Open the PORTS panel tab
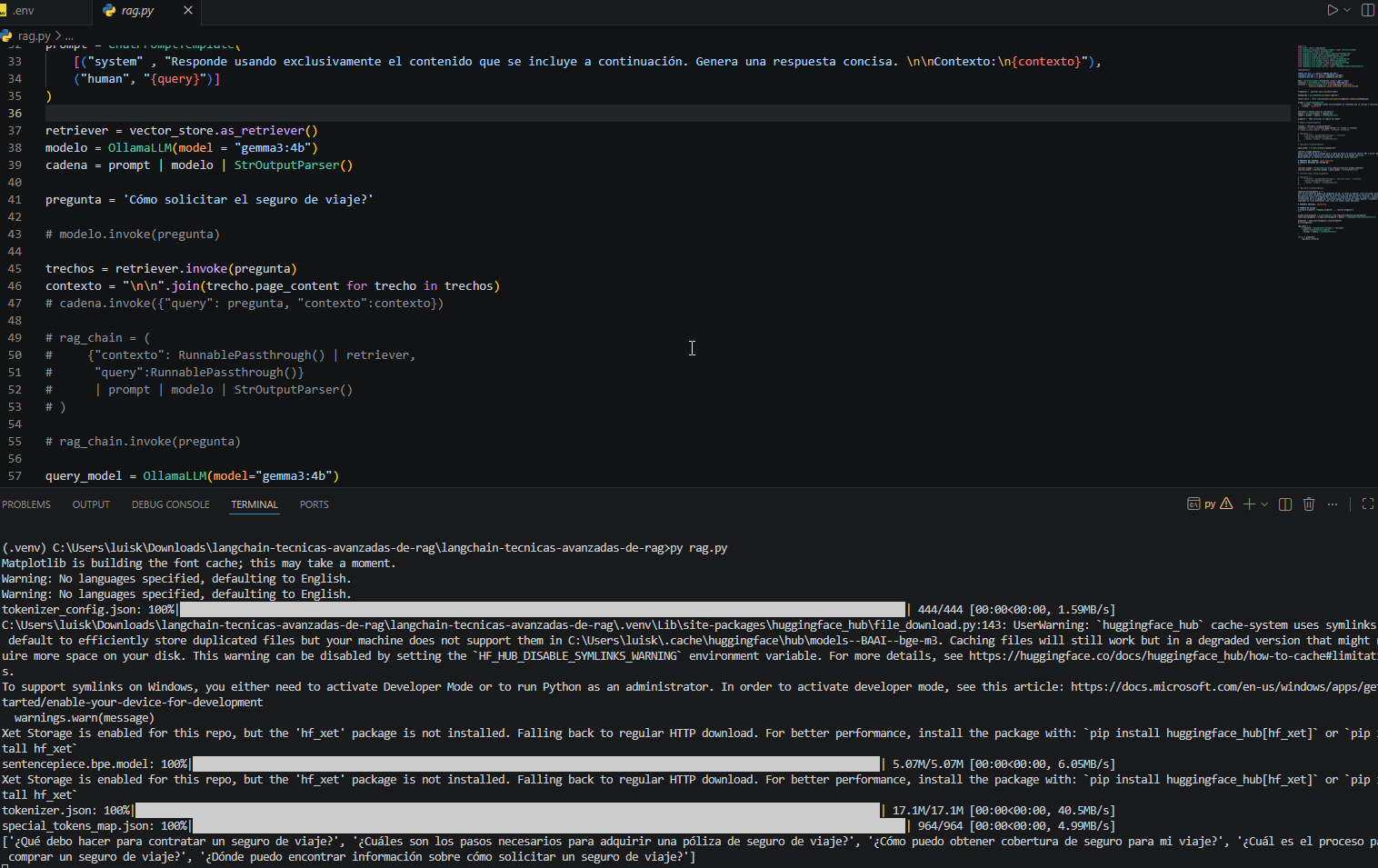This screenshot has width=1378, height=868. (x=315, y=504)
